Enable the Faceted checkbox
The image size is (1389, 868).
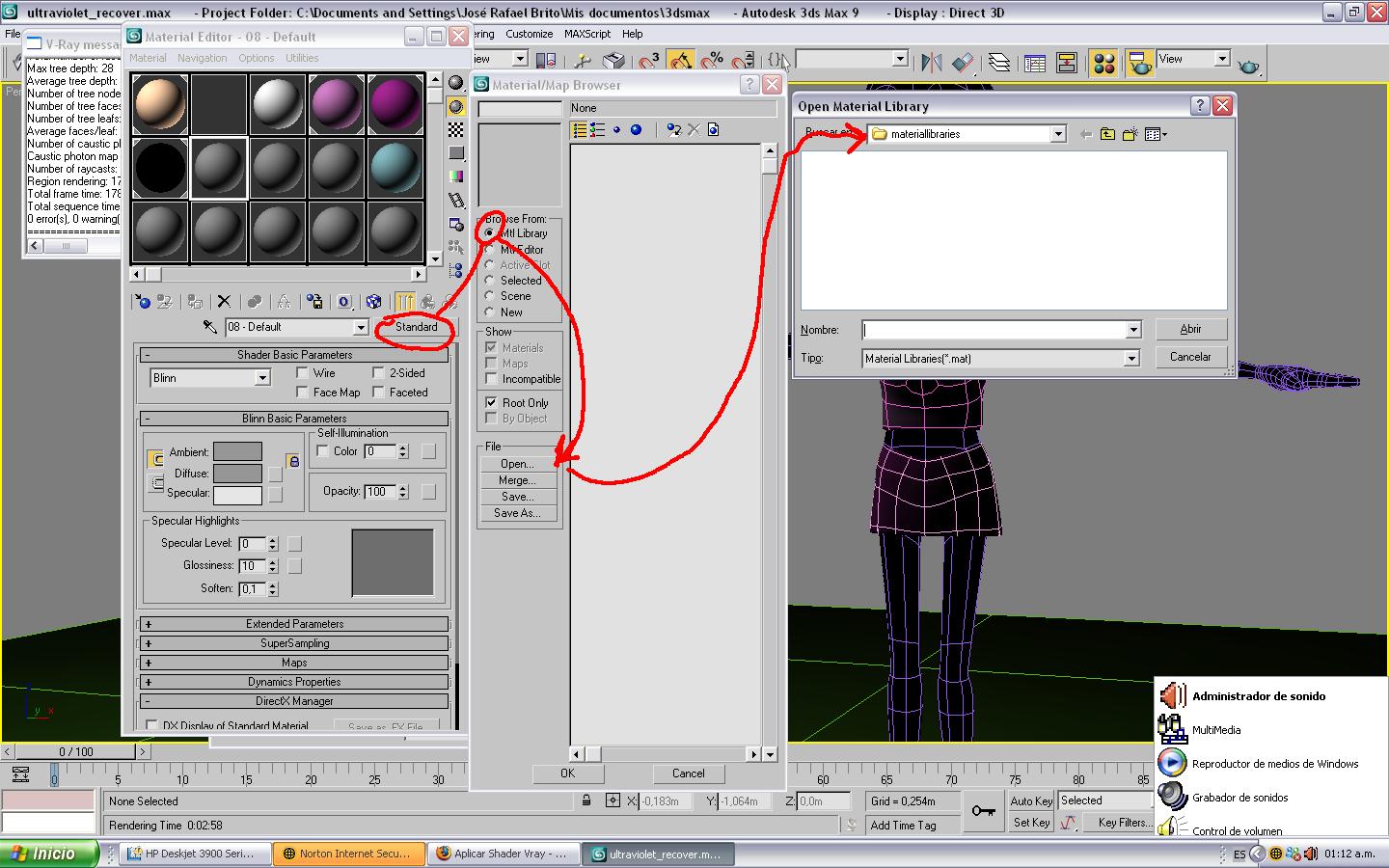coord(379,393)
